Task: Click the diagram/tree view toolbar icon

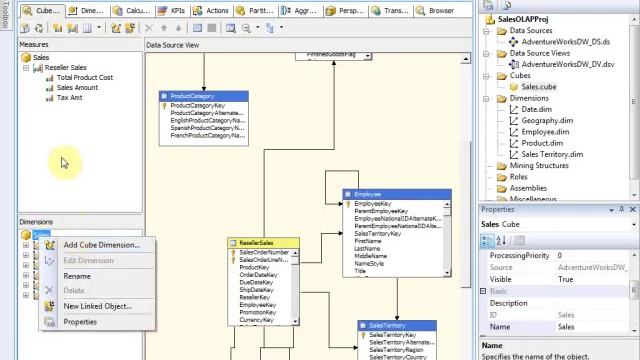Action: tap(270, 28)
